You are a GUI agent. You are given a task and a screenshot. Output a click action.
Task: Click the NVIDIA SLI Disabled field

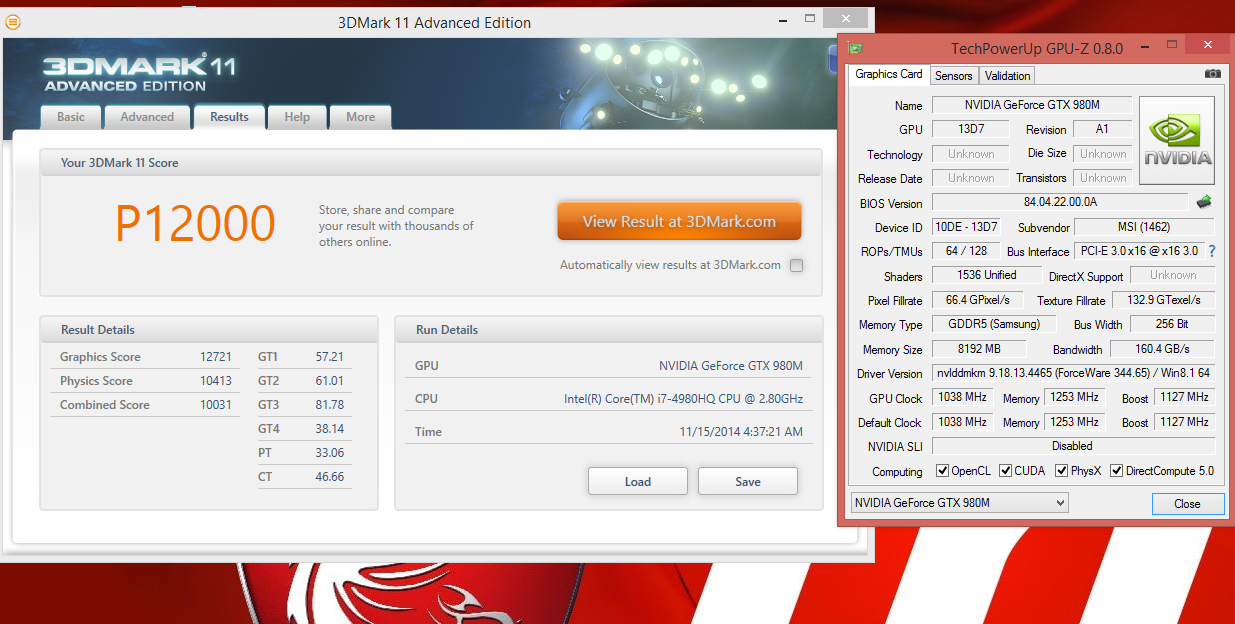(1073, 446)
